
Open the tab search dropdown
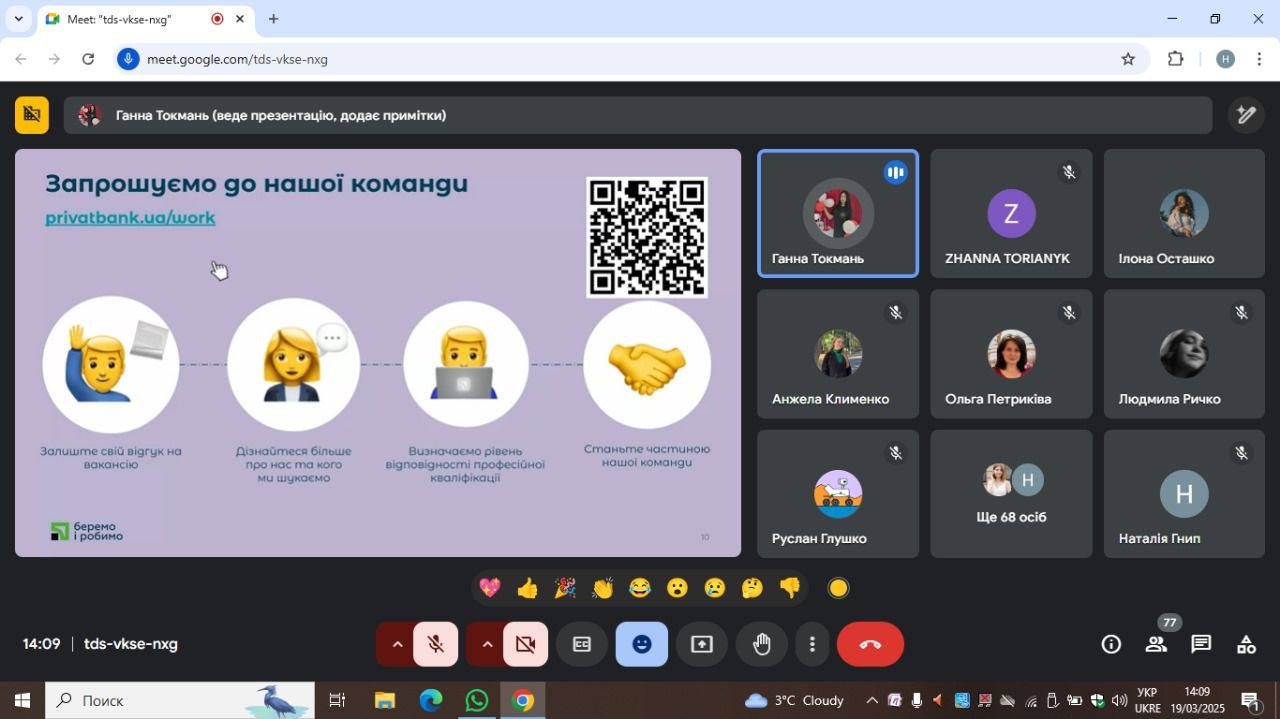[x=18, y=19]
